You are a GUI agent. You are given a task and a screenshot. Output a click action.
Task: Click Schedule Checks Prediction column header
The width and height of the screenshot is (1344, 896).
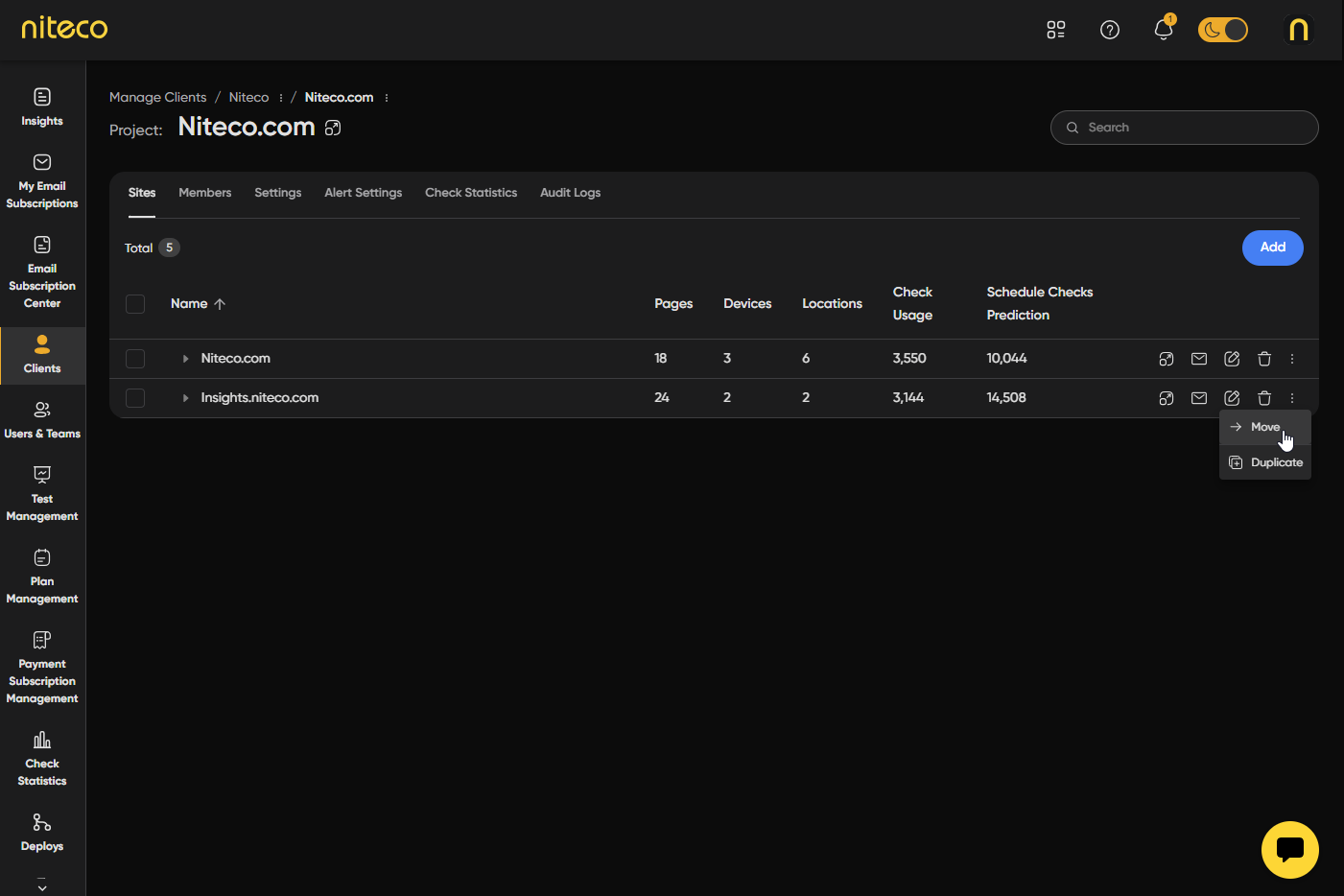[1040, 304]
